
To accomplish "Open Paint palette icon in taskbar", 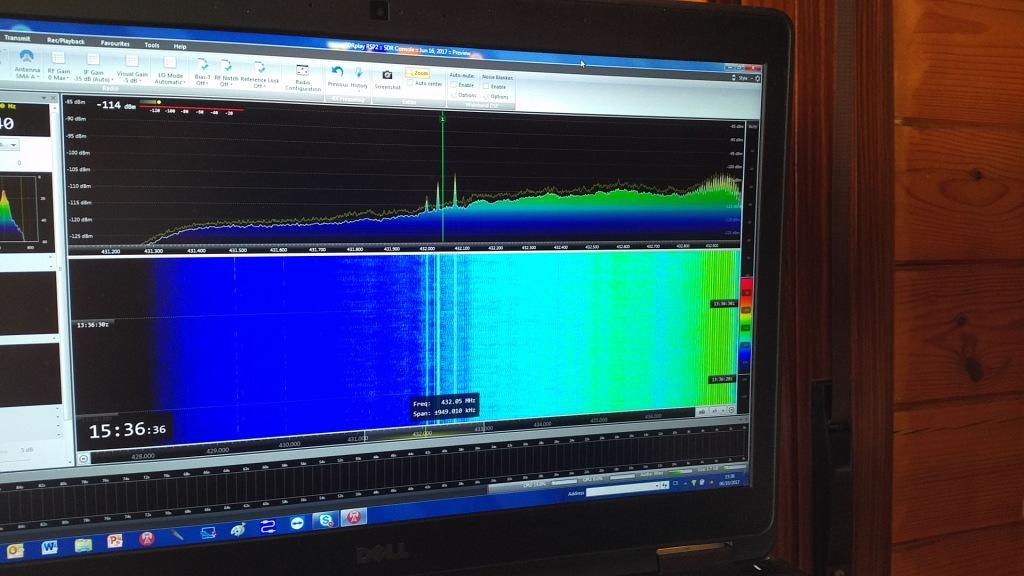I will 238,530.
